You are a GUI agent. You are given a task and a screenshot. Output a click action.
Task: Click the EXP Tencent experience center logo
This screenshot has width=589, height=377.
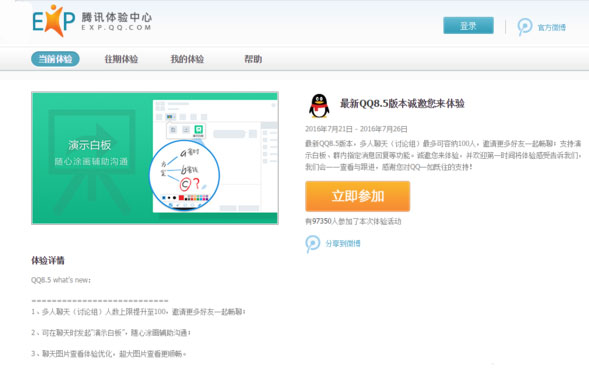click(x=92, y=21)
